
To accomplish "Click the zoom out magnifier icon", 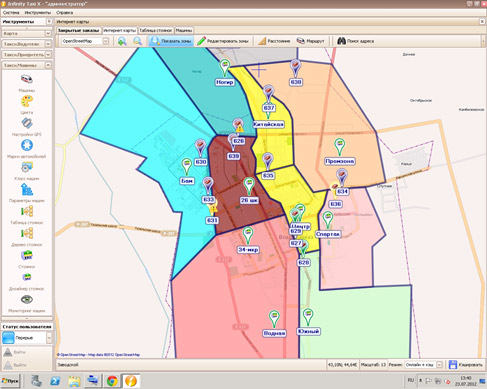I will pos(137,41).
